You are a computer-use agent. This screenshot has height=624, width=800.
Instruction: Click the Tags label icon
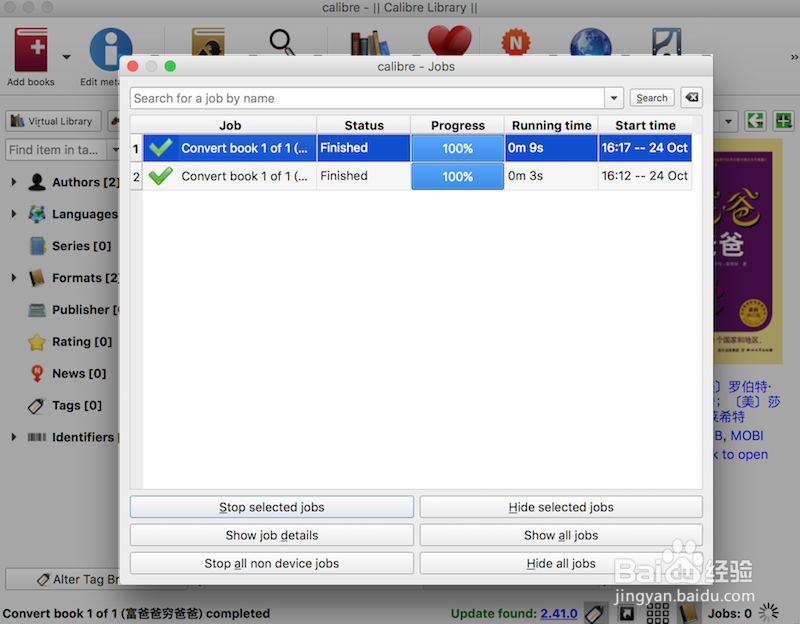(36, 406)
